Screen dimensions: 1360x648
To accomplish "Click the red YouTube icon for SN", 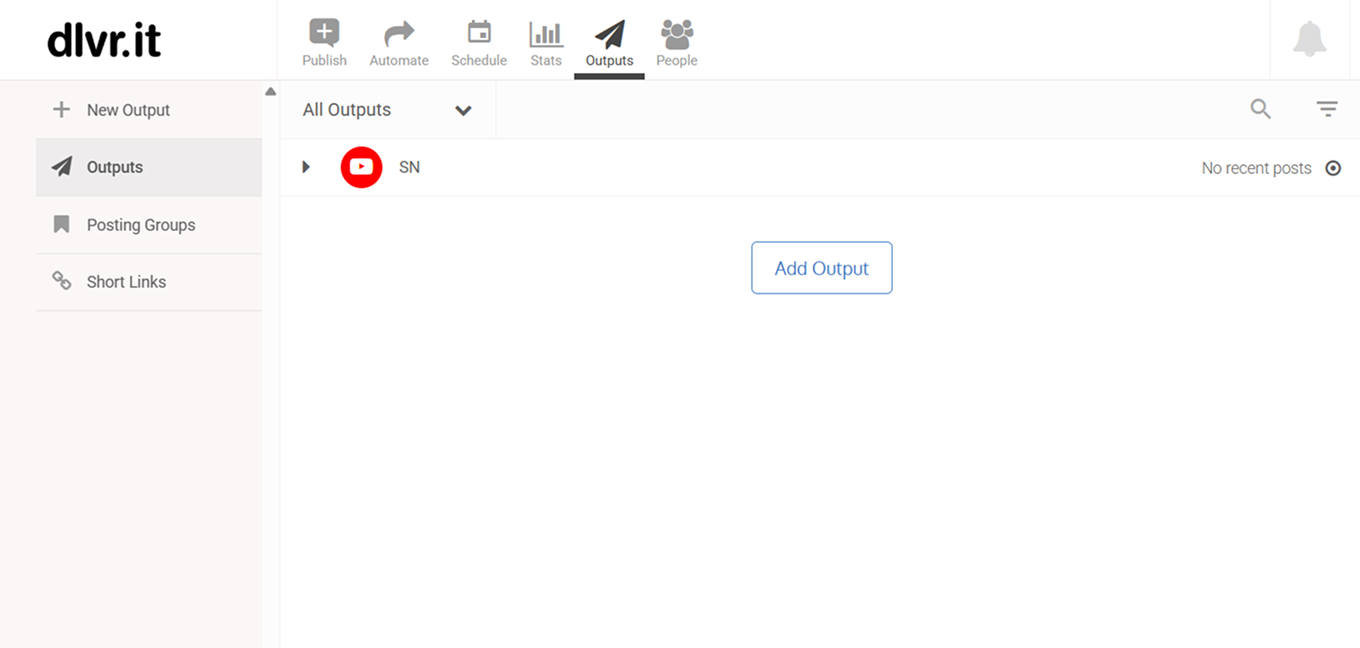I will (361, 167).
